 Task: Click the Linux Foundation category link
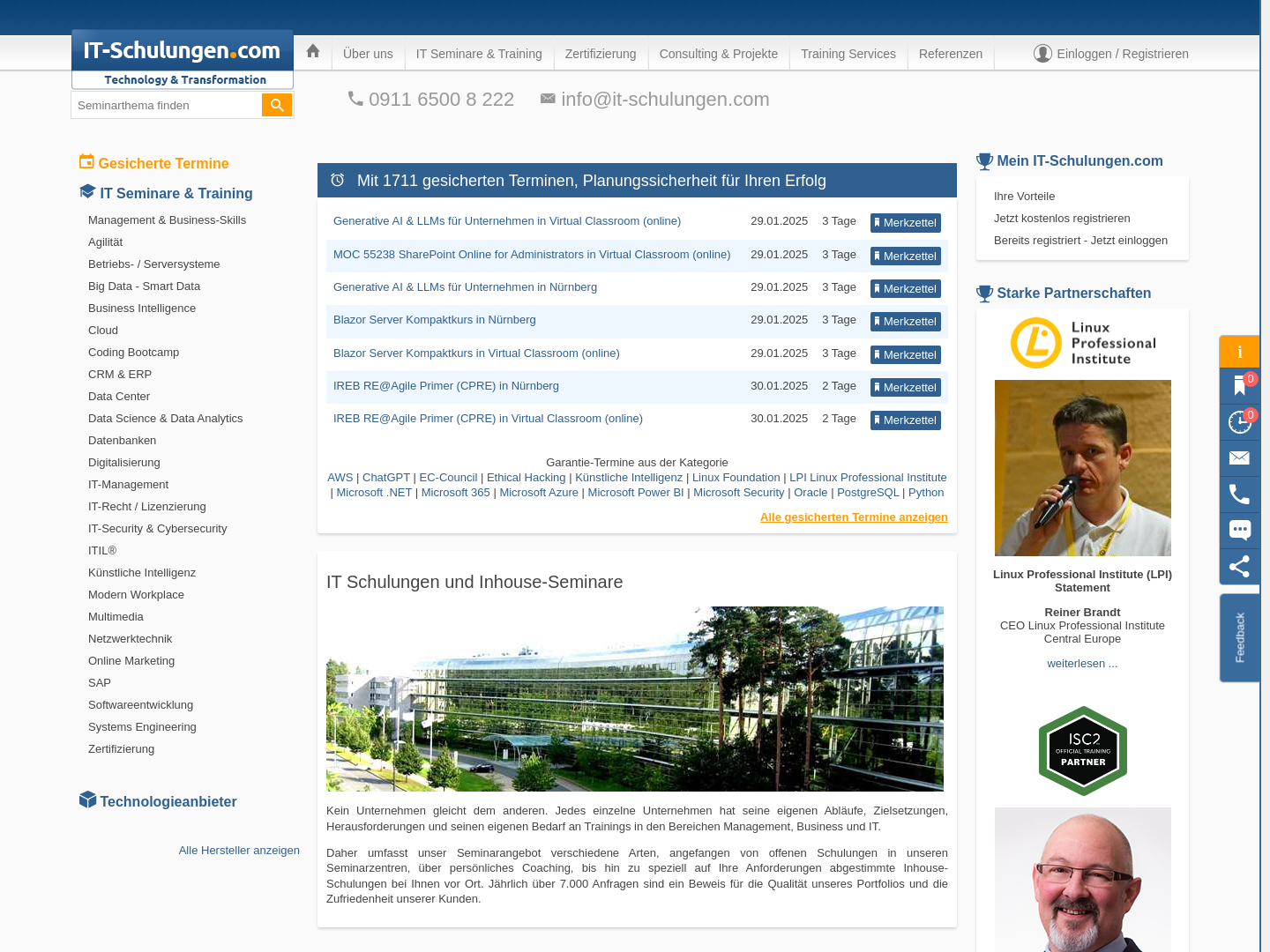click(736, 478)
